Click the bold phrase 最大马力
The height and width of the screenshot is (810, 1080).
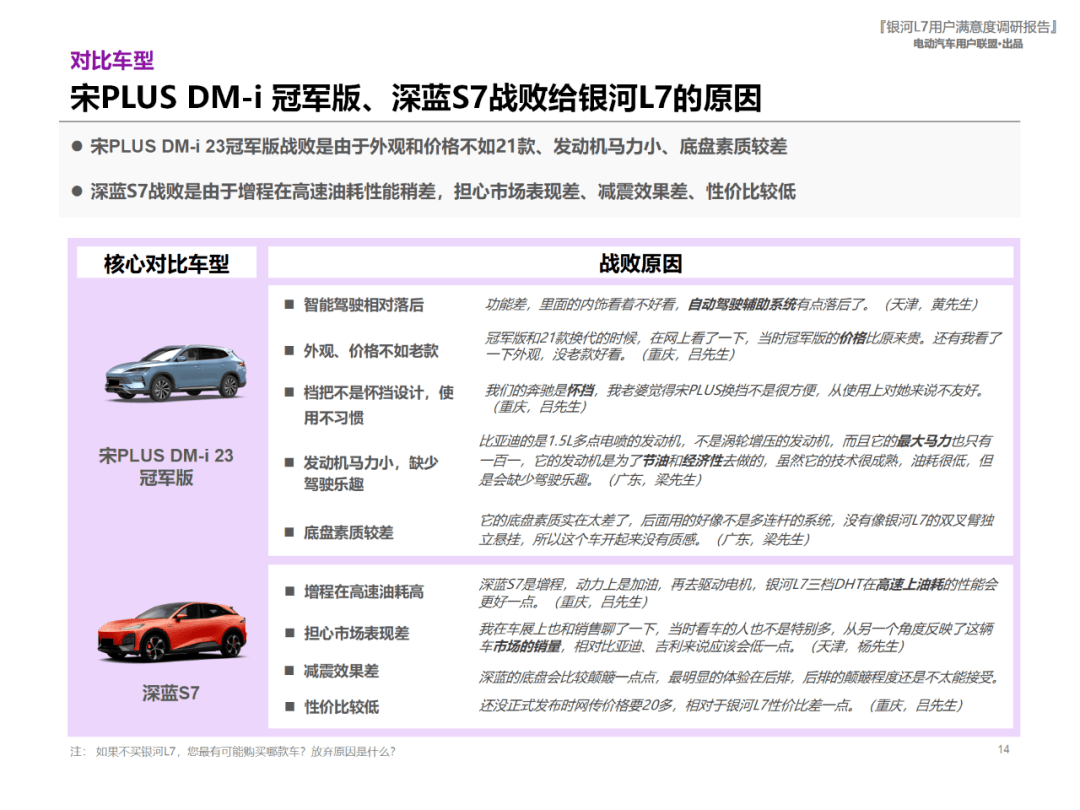[x=924, y=441]
